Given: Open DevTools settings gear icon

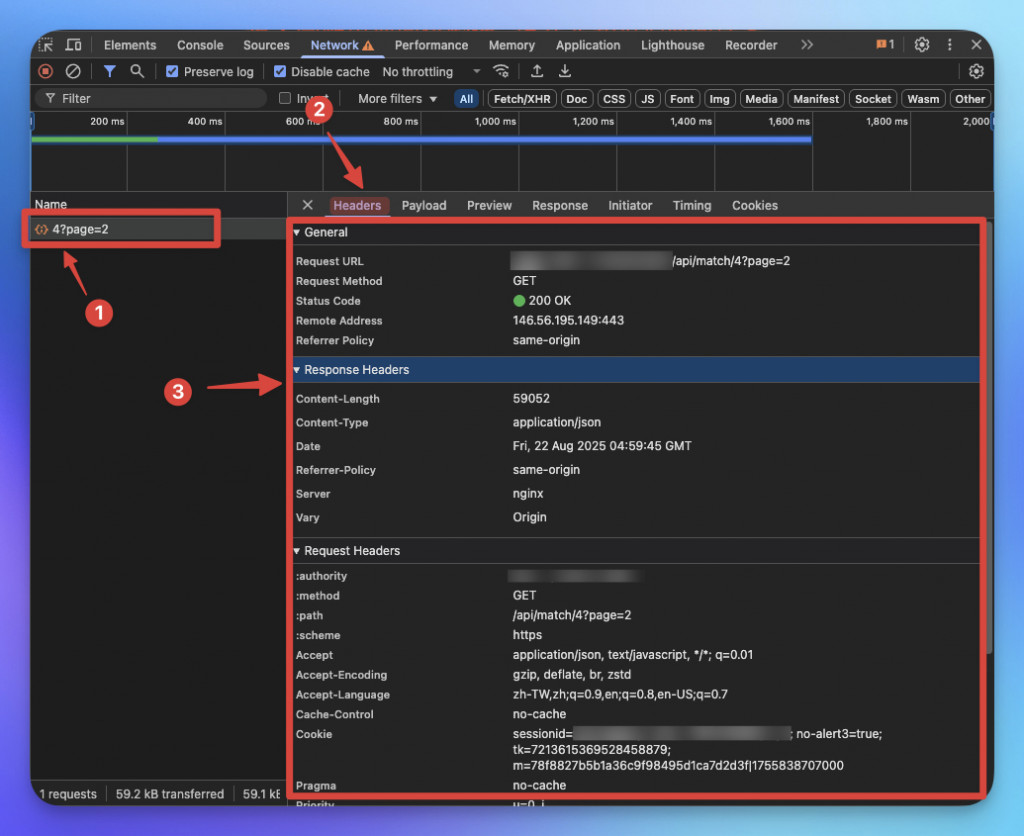Looking at the screenshot, I should click(921, 45).
